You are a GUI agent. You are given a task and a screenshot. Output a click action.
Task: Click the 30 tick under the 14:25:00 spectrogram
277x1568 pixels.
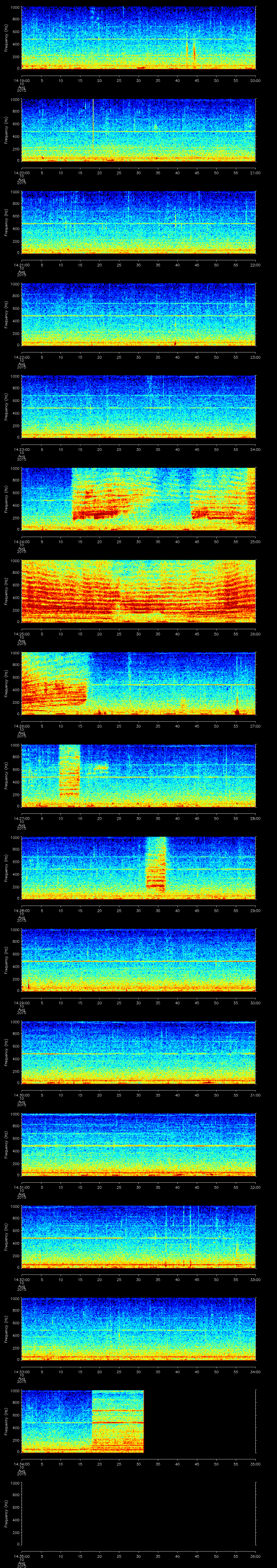click(138, 634)
